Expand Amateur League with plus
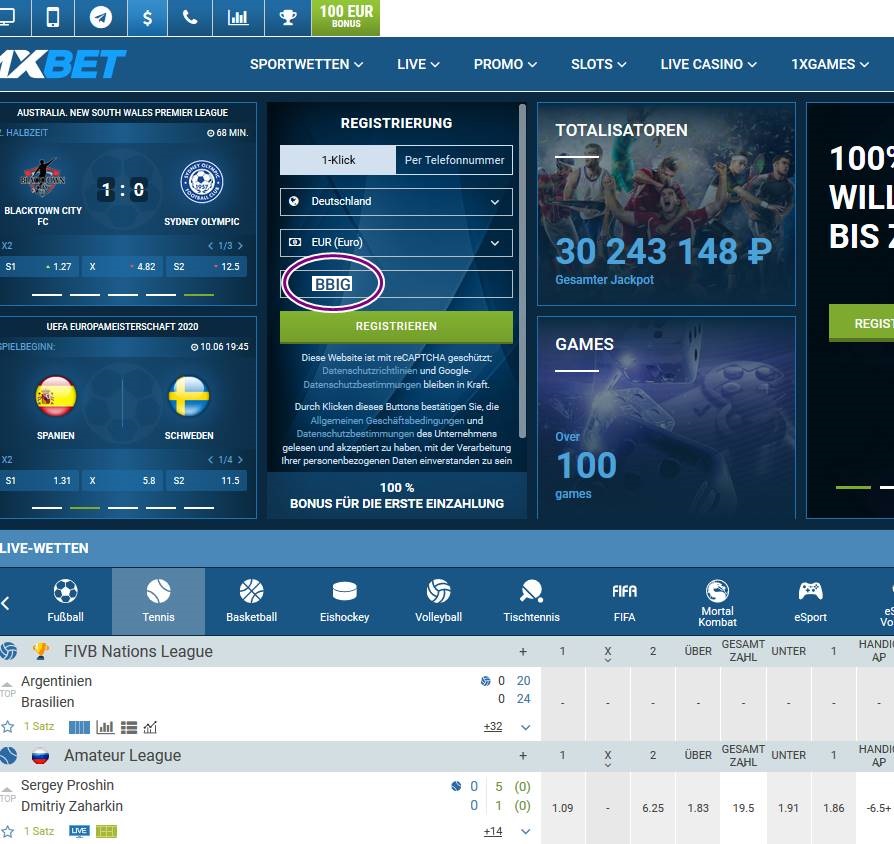 523,756
